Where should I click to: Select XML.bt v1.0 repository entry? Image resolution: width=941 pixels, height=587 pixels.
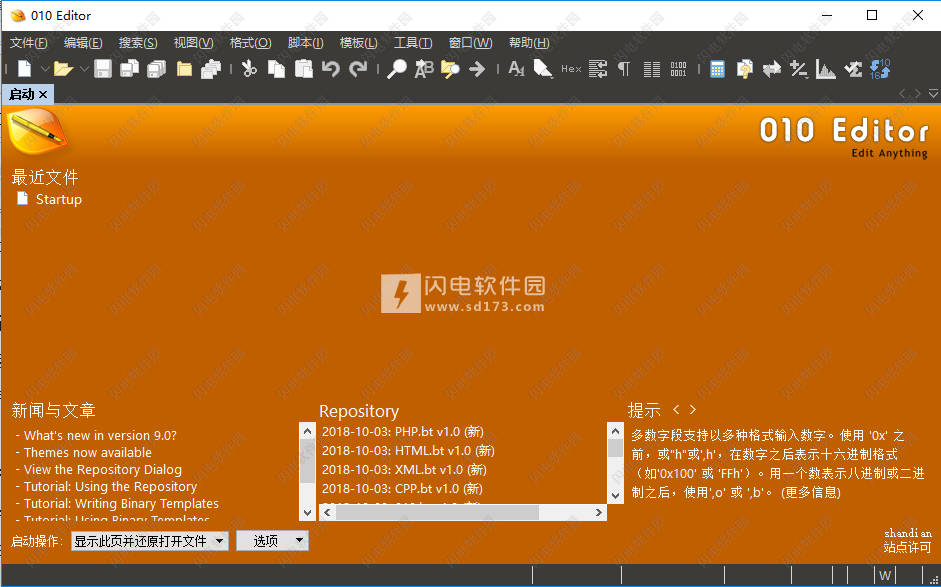tap(404, 470)
